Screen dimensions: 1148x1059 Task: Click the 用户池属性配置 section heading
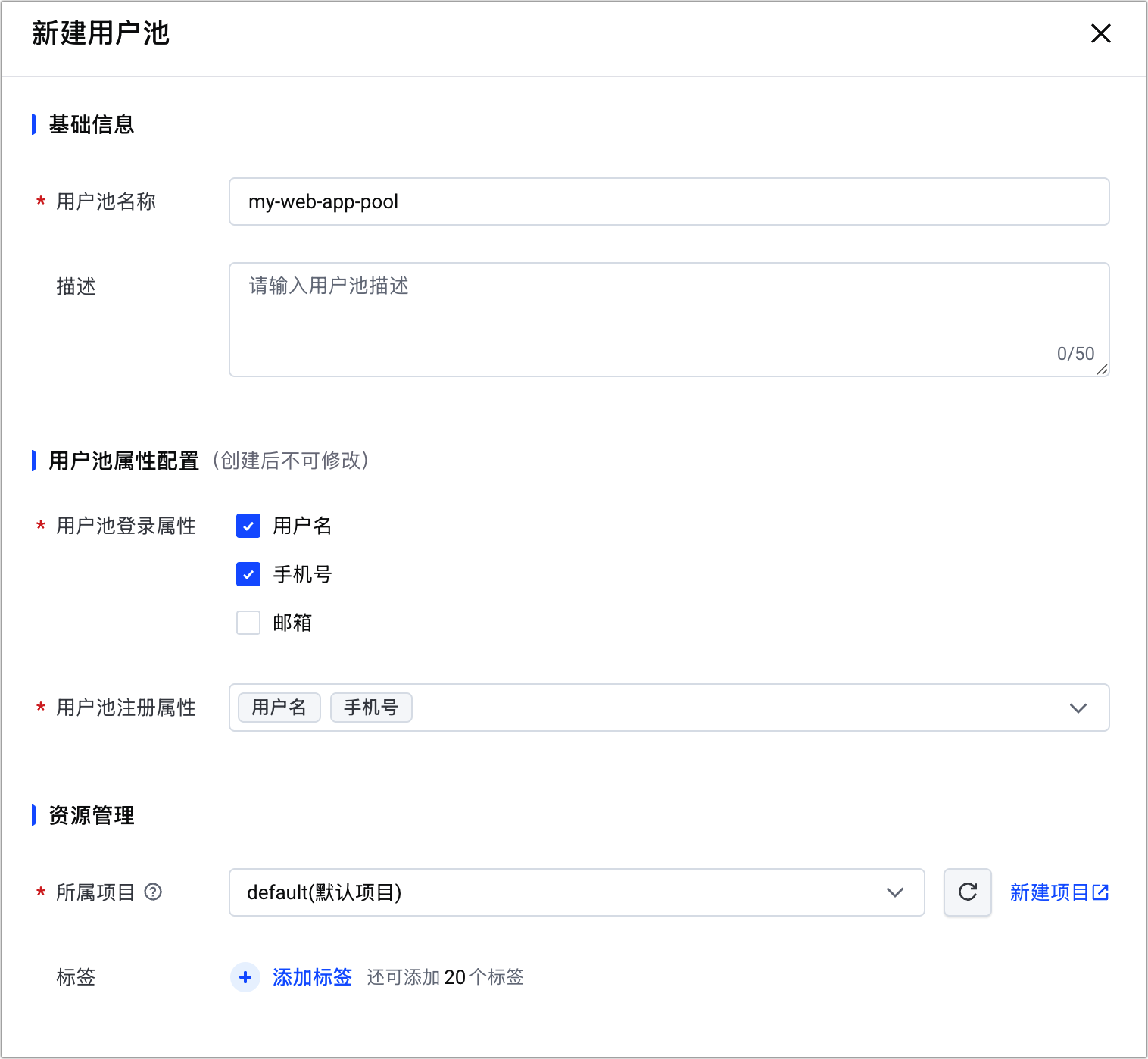coord(124,461)
